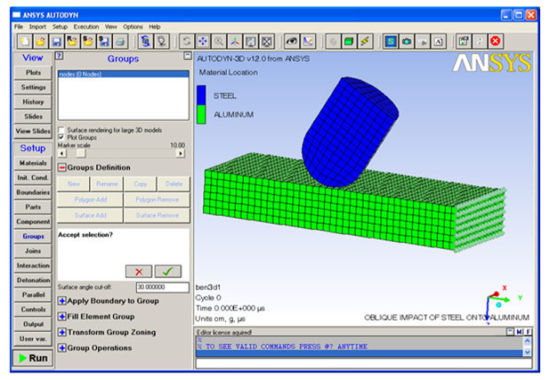Click the text annotation A icon
This screenshot has height=380, width=550.
[438, 41]
